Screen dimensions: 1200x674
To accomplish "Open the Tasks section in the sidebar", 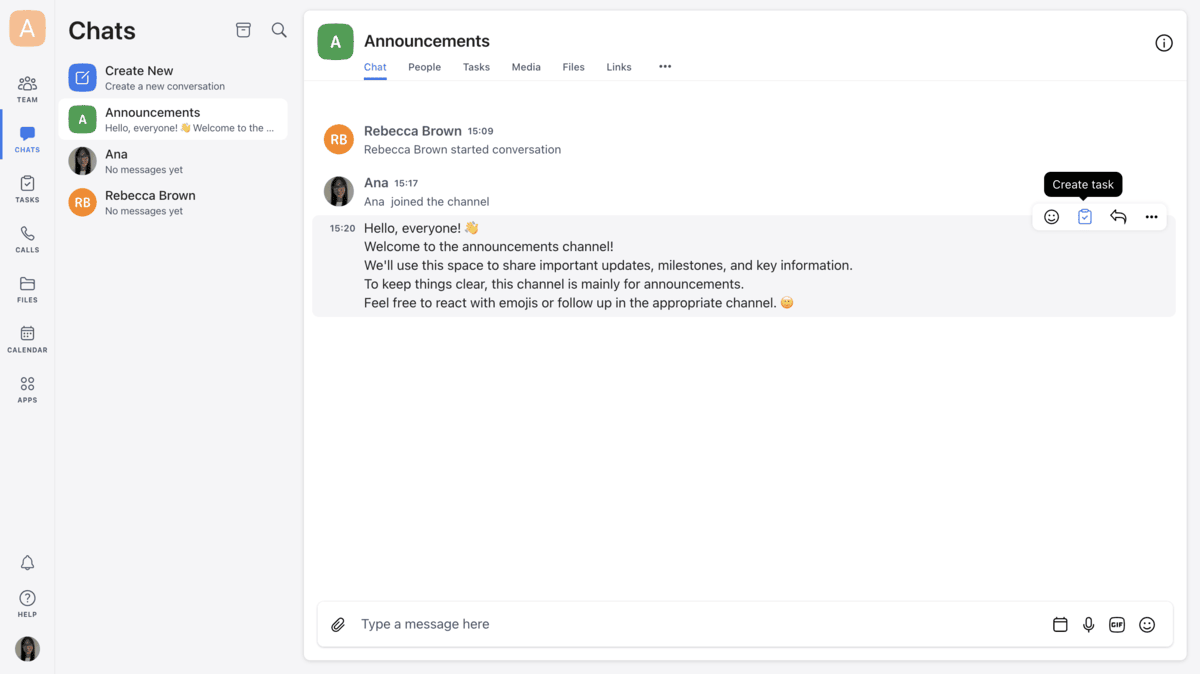I will [27, 188].
